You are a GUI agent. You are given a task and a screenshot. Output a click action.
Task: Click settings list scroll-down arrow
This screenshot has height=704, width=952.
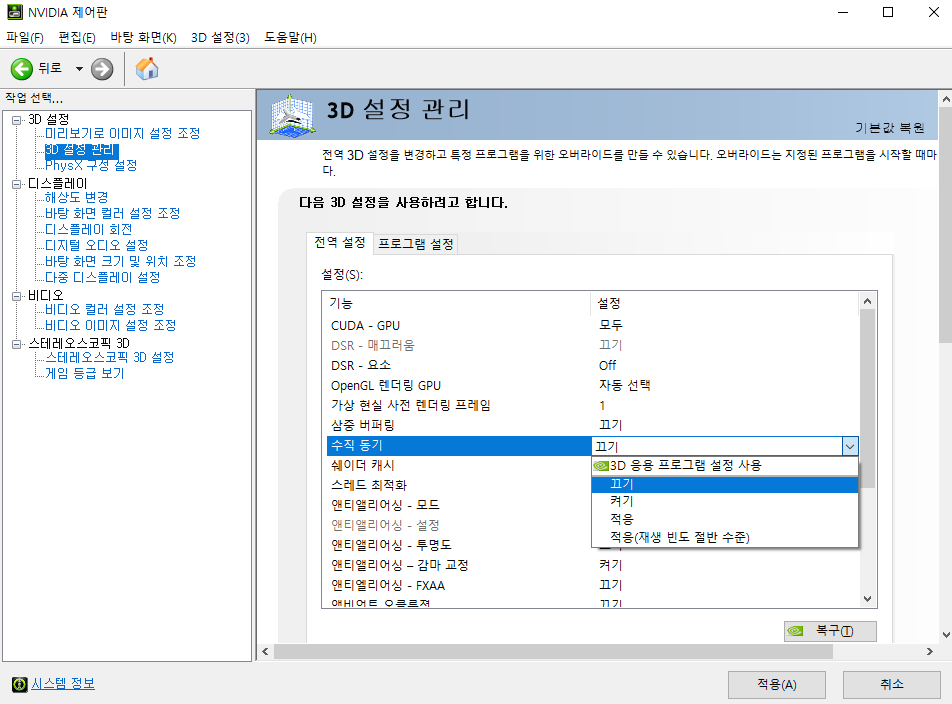[x=868, y=599]
